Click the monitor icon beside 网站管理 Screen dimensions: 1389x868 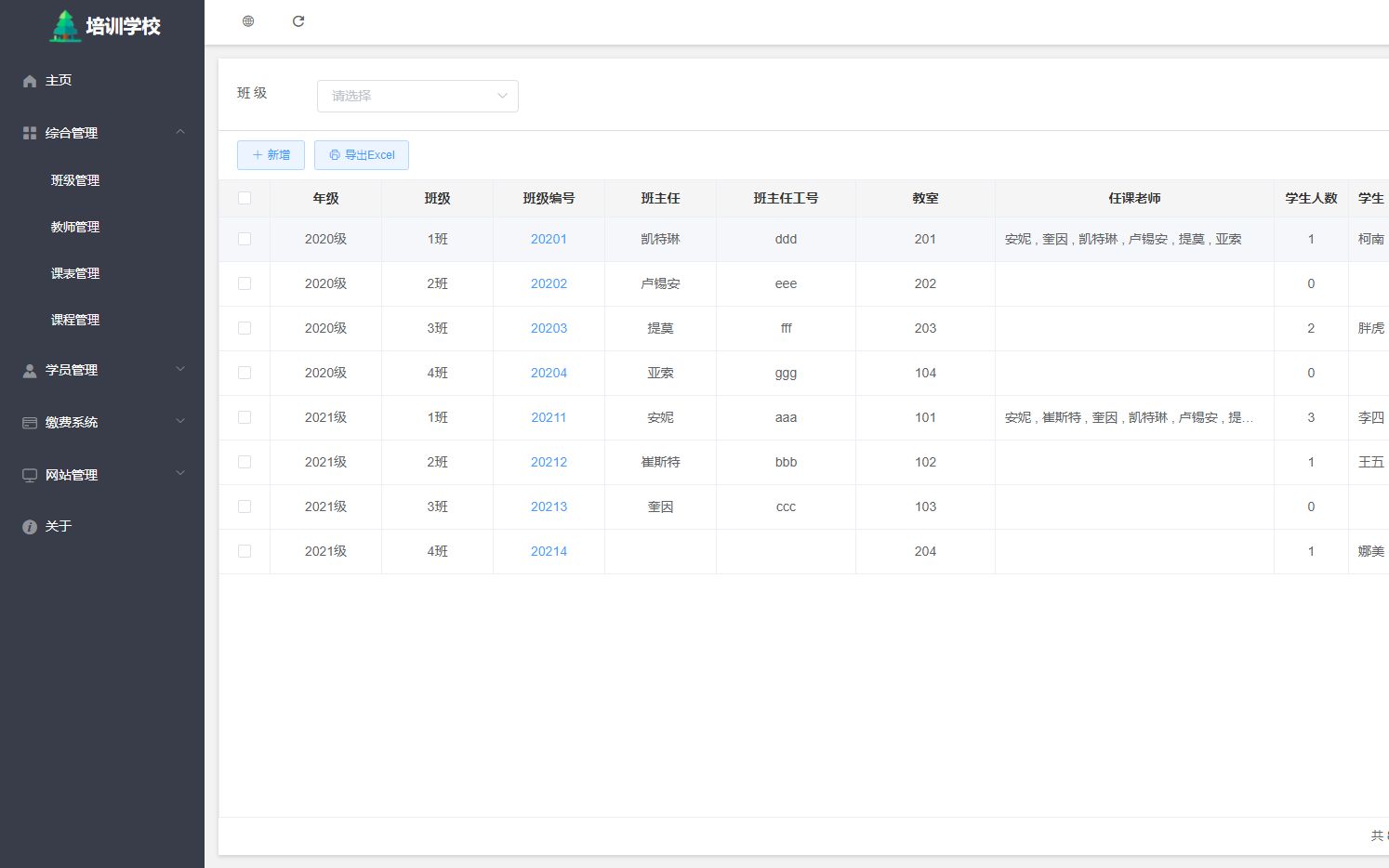coord(30,475)
